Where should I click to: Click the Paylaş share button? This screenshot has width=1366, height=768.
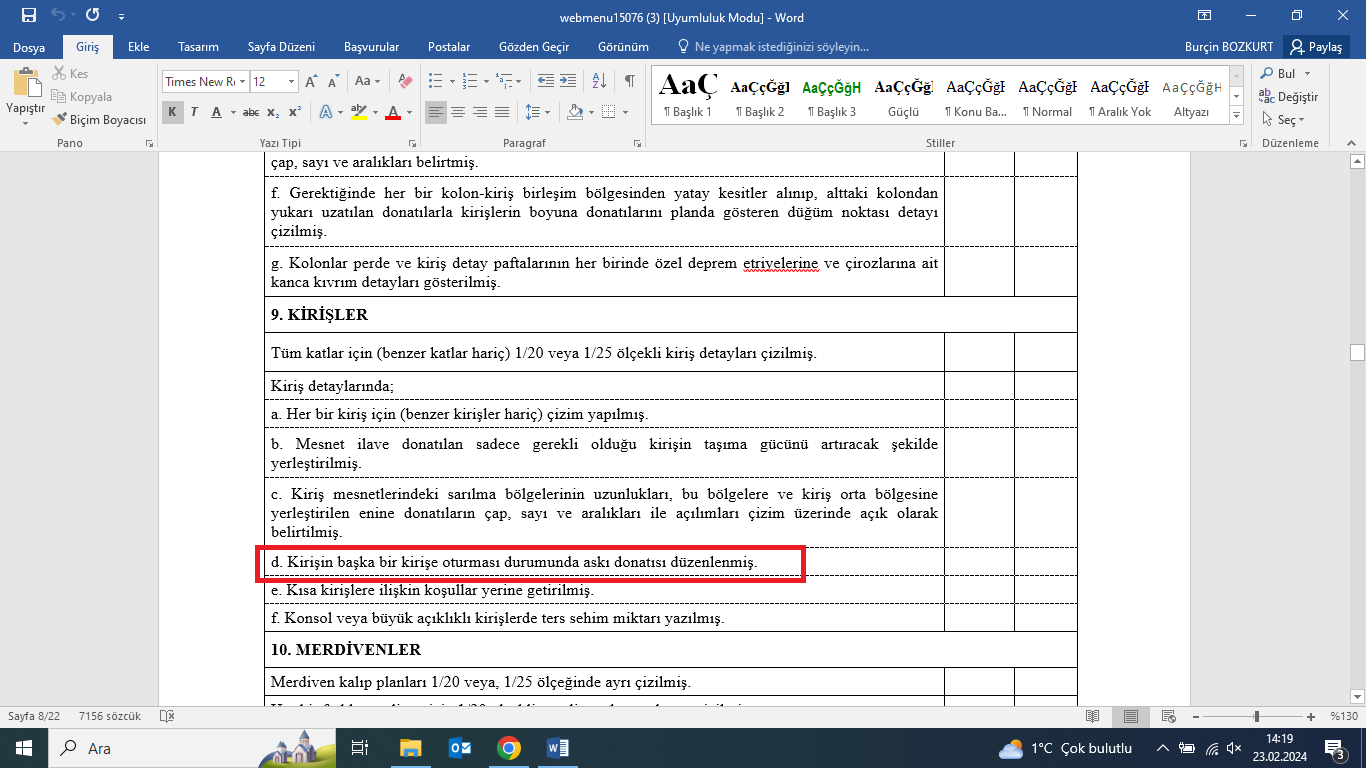[x=1316, y=47]
